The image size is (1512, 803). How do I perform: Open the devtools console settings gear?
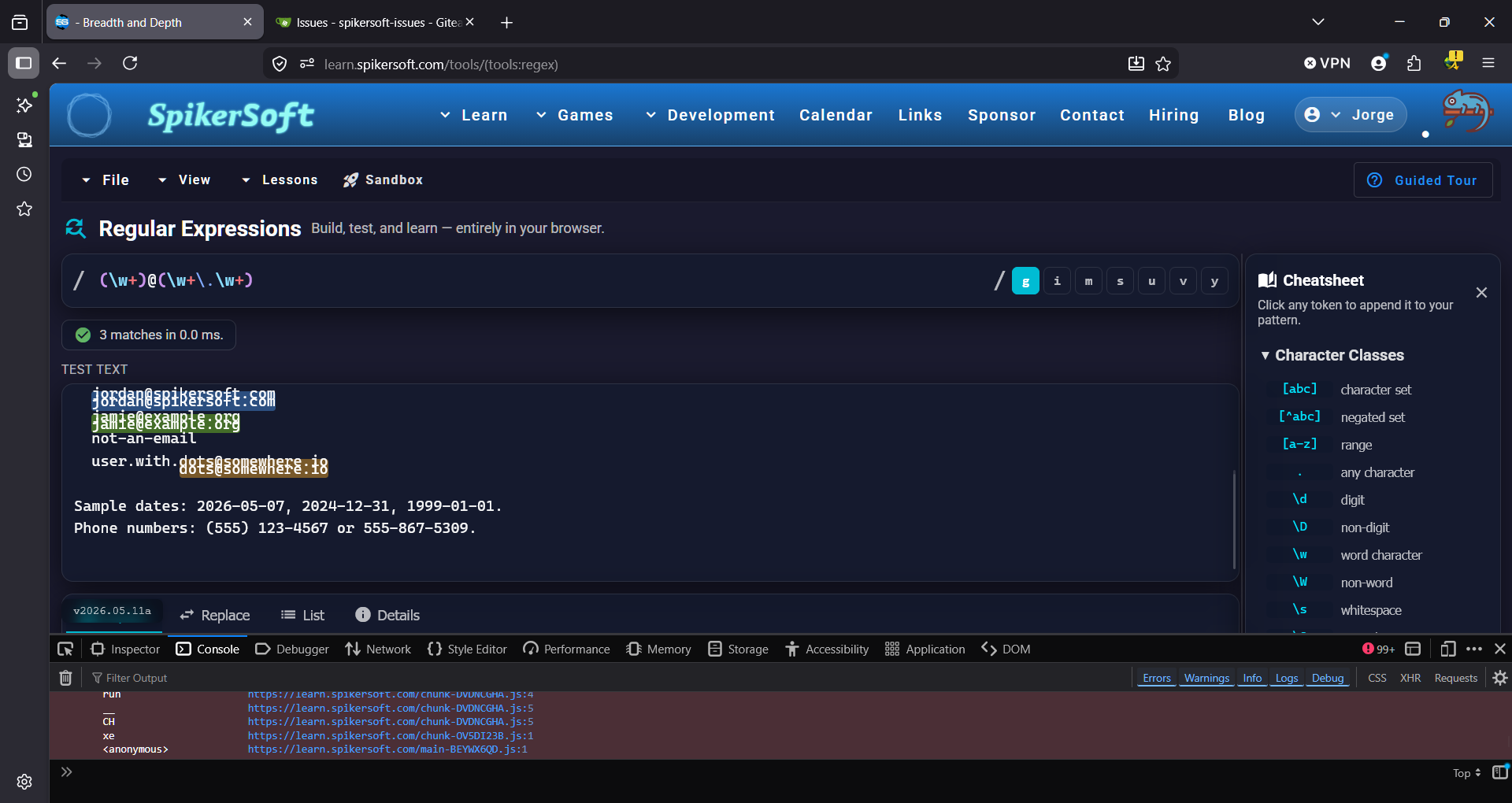tap(1500, 678)
